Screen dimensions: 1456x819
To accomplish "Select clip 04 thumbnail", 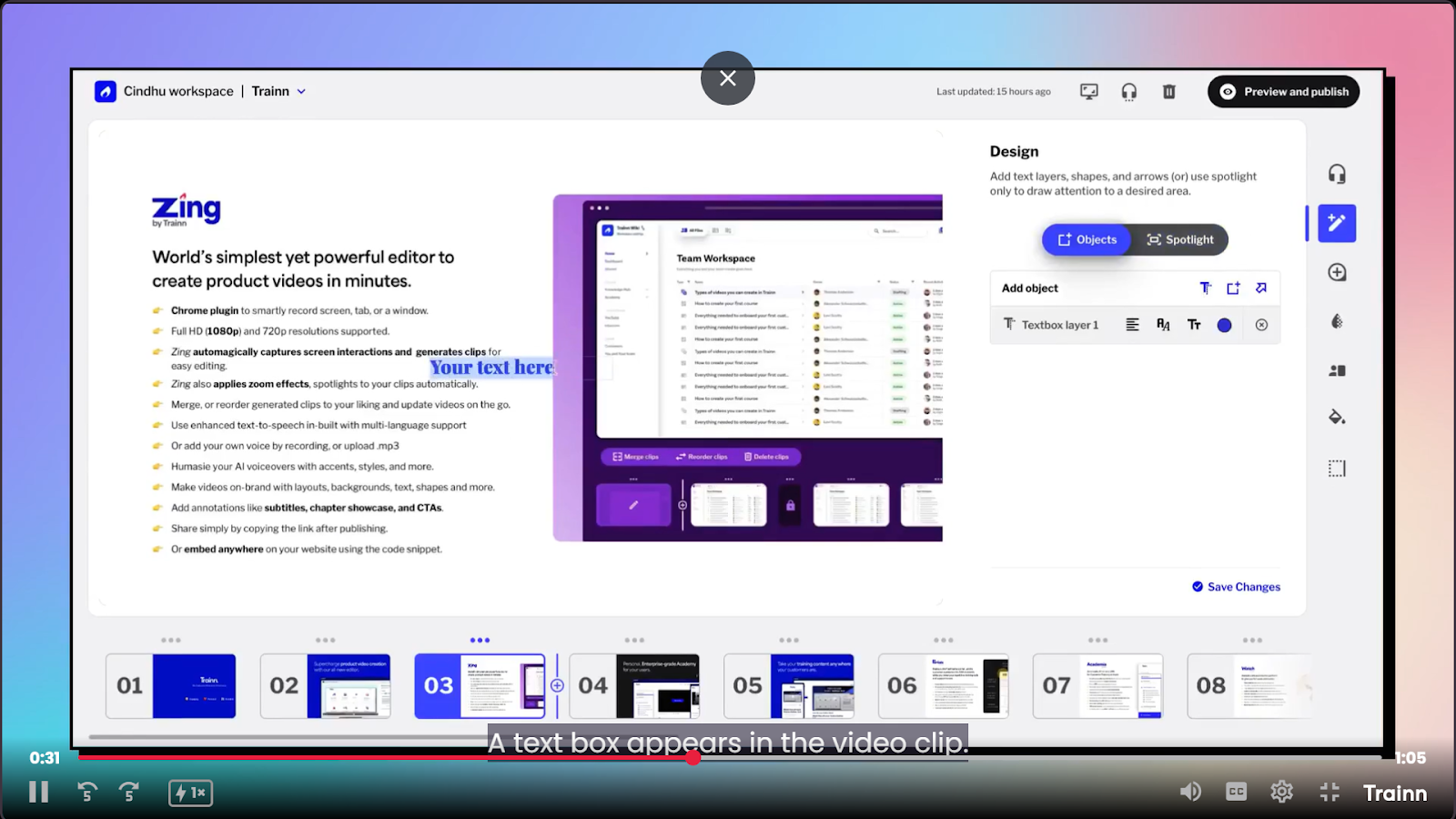I will [634, 685].
